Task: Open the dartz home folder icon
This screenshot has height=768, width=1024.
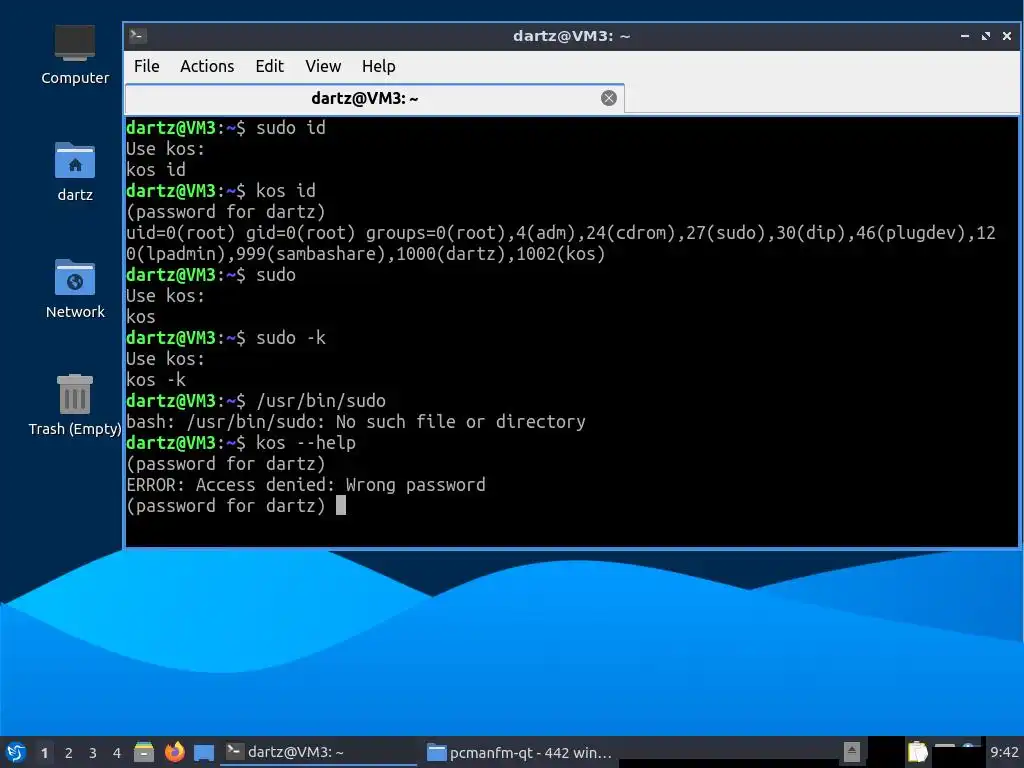Action: (74, 171)
